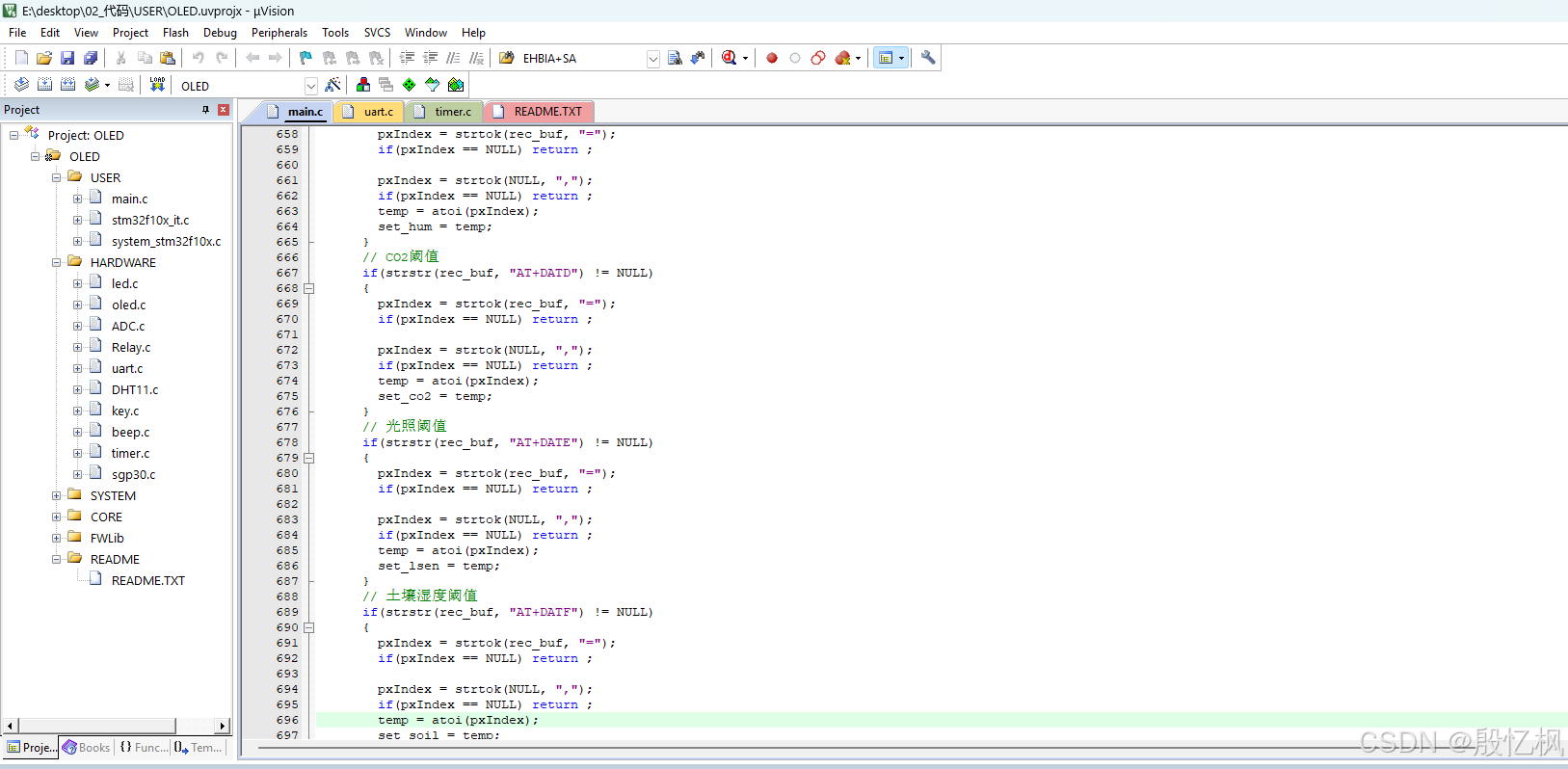Screen dimensions: 1568x769
Task: Click inside the EHBIA+SA search input field
Action: pyautogui.click(x=581, y=59)
